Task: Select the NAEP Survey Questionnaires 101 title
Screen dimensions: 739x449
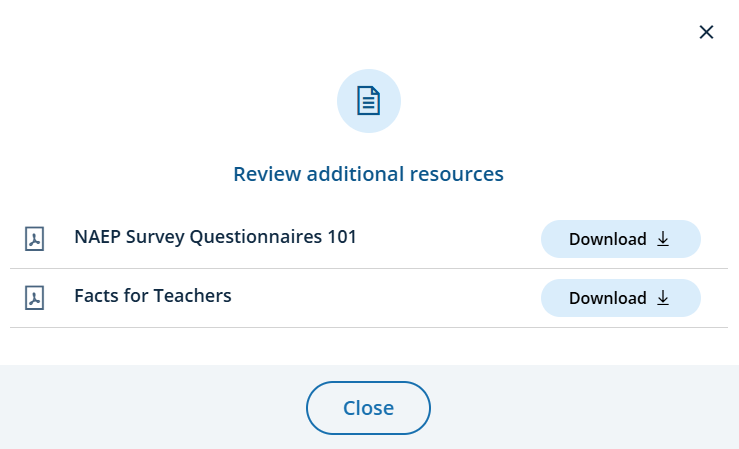Action: [x=215, y=238]
